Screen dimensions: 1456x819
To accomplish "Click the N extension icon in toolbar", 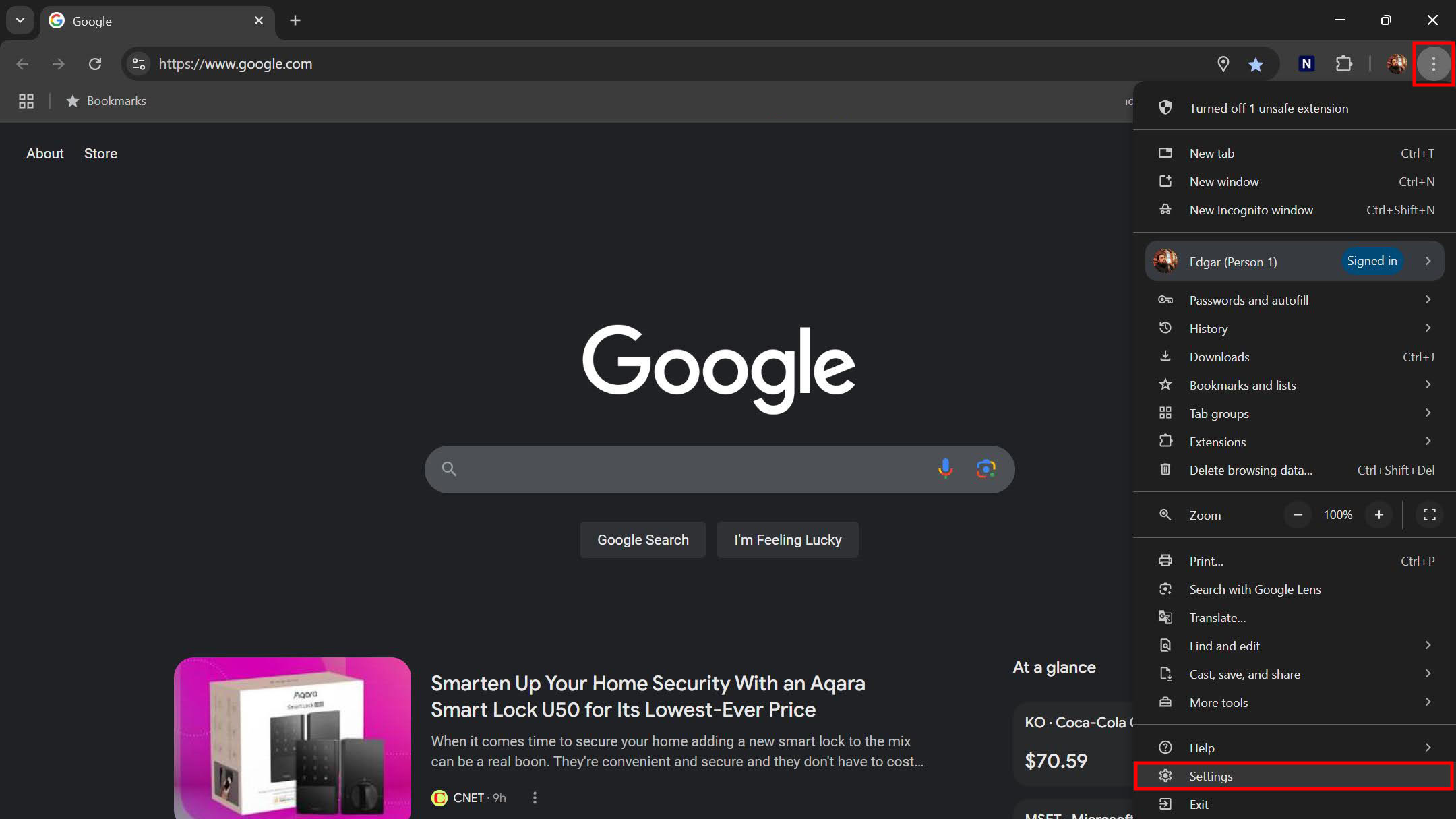I will (x=1306, y=64).
